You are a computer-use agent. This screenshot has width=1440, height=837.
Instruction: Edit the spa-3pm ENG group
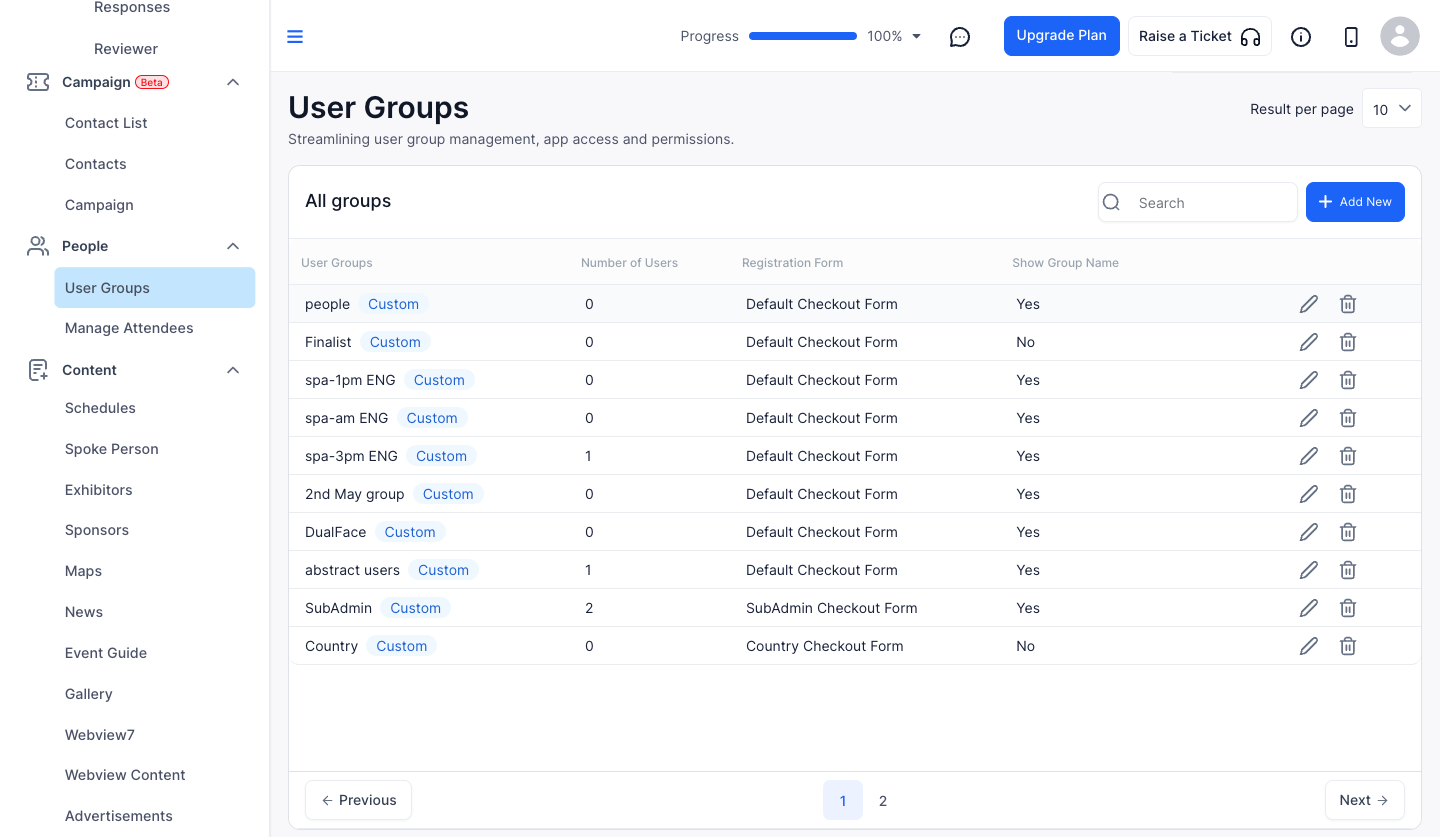(1308, 456)
